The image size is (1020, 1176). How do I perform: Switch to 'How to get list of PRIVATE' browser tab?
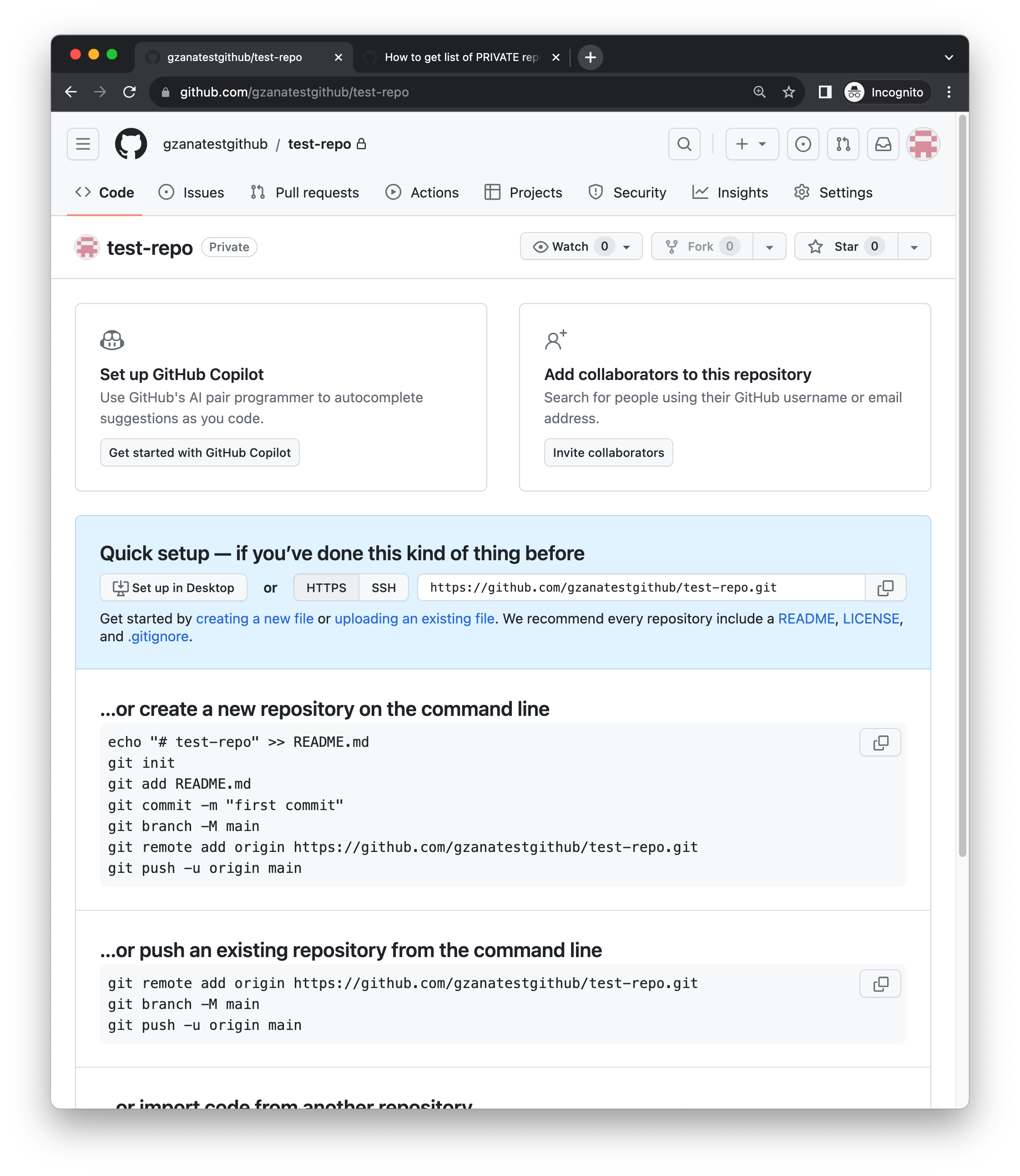(461, 57)
